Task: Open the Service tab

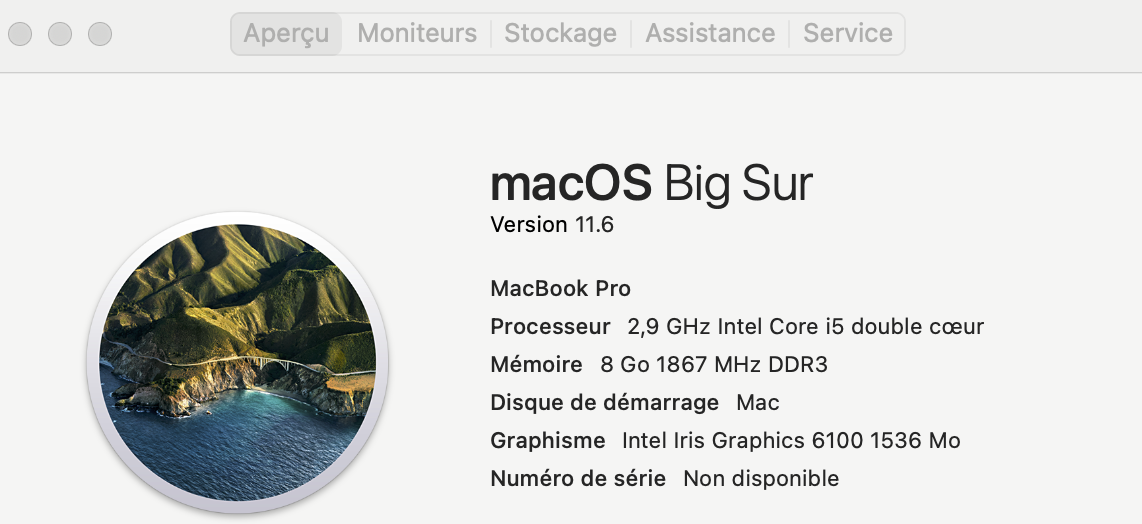Action: point(848,33)
